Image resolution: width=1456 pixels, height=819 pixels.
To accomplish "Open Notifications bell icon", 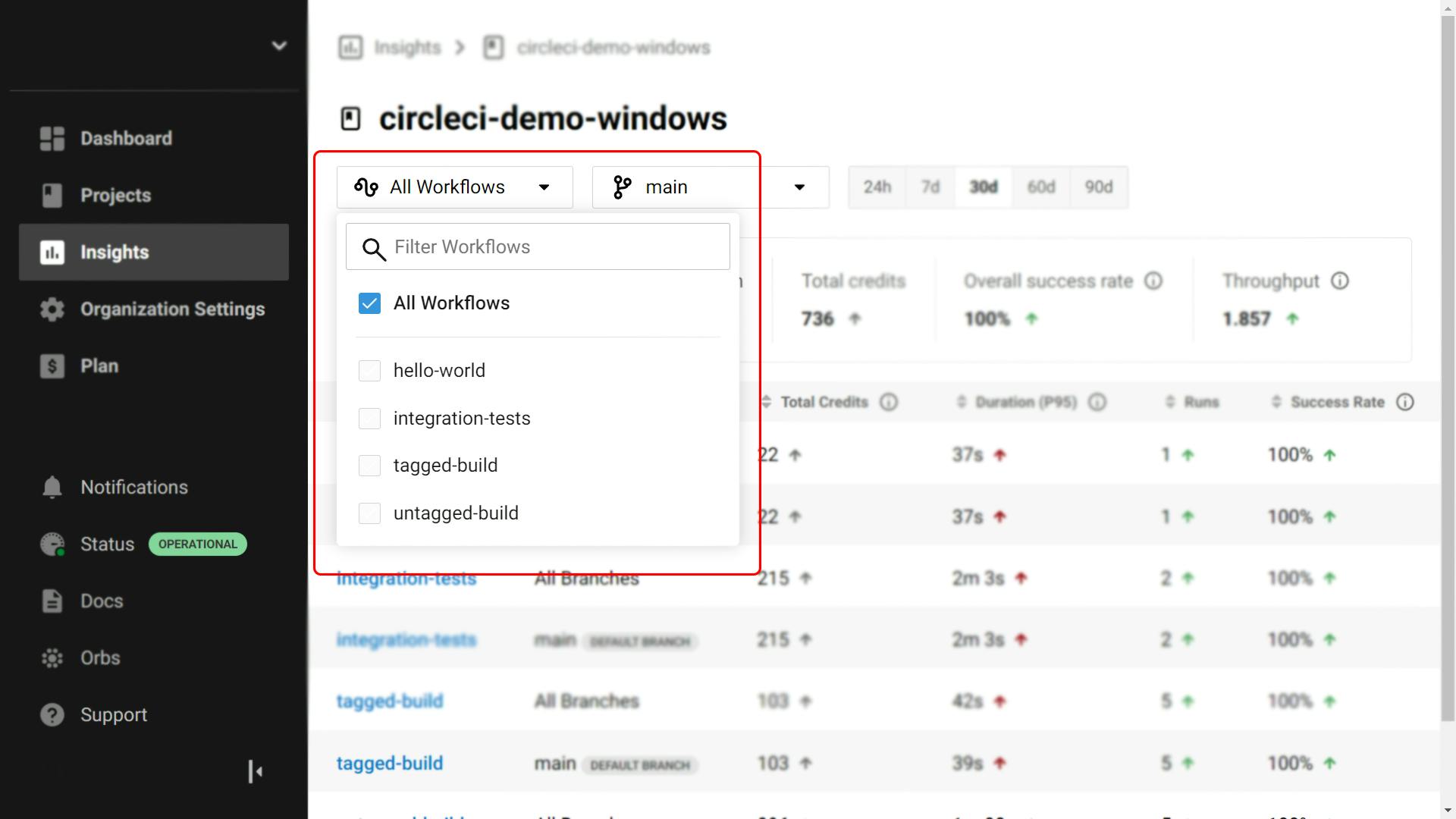I will click(51, 487).
